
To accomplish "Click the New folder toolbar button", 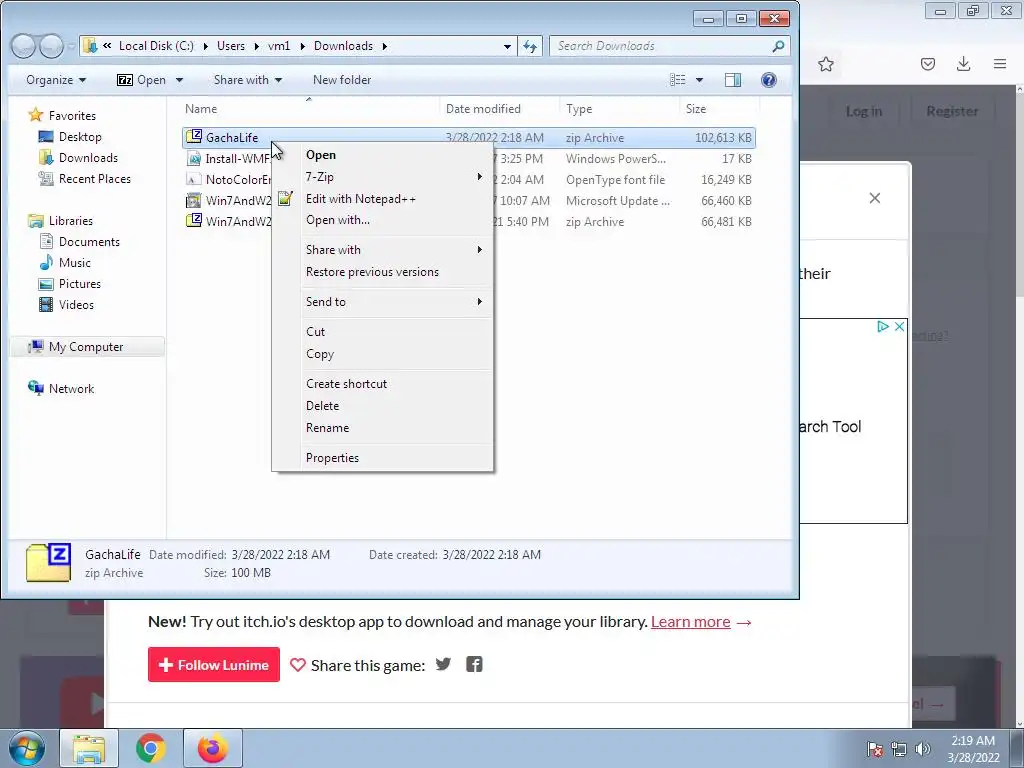I will click(342, 80).
